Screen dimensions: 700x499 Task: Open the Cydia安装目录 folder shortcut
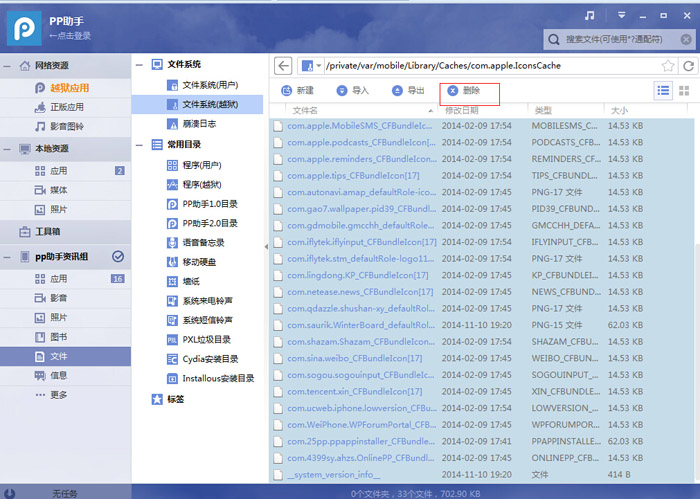coord(210,359)
